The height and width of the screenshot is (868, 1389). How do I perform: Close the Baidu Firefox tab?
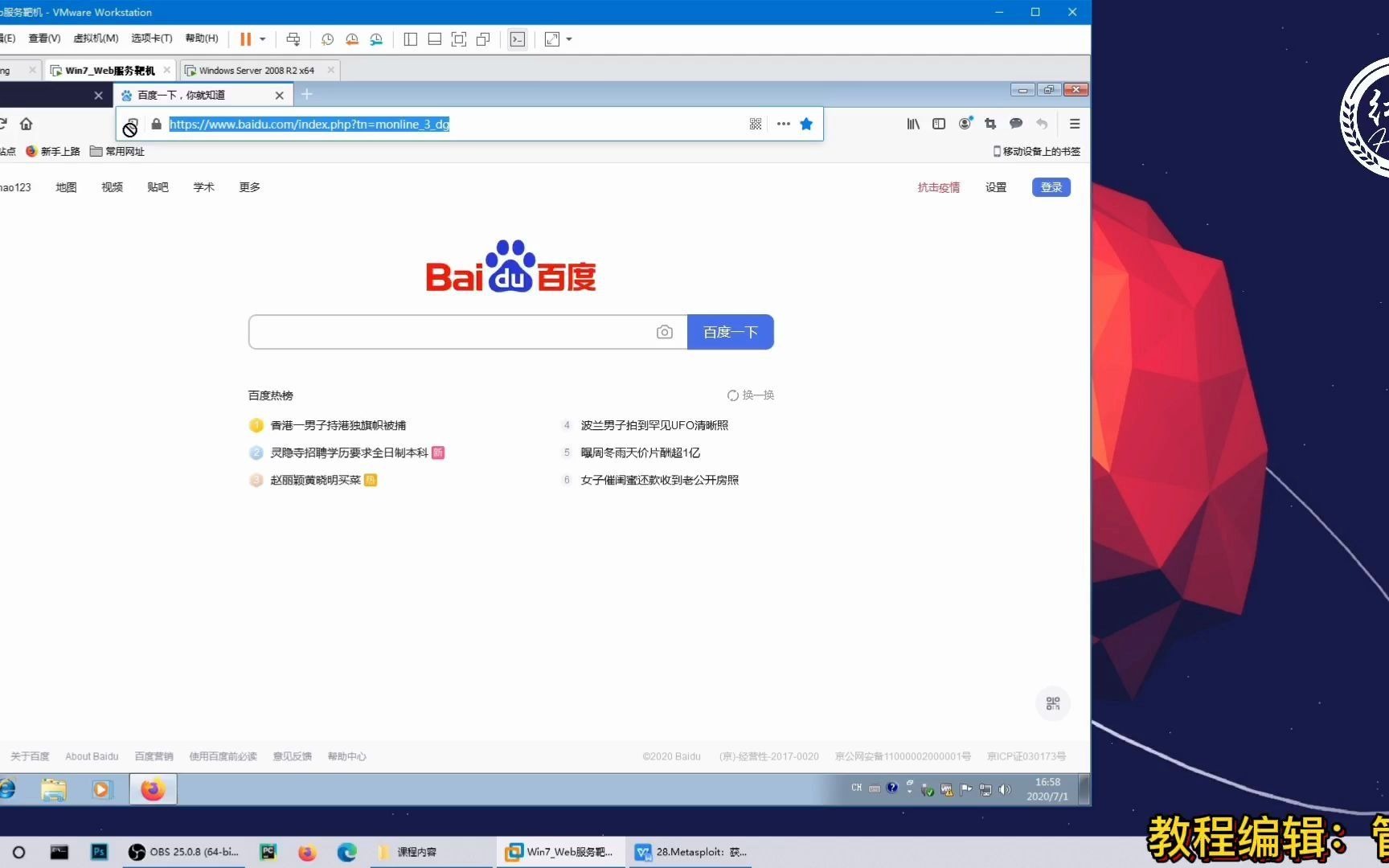point(279,95)
